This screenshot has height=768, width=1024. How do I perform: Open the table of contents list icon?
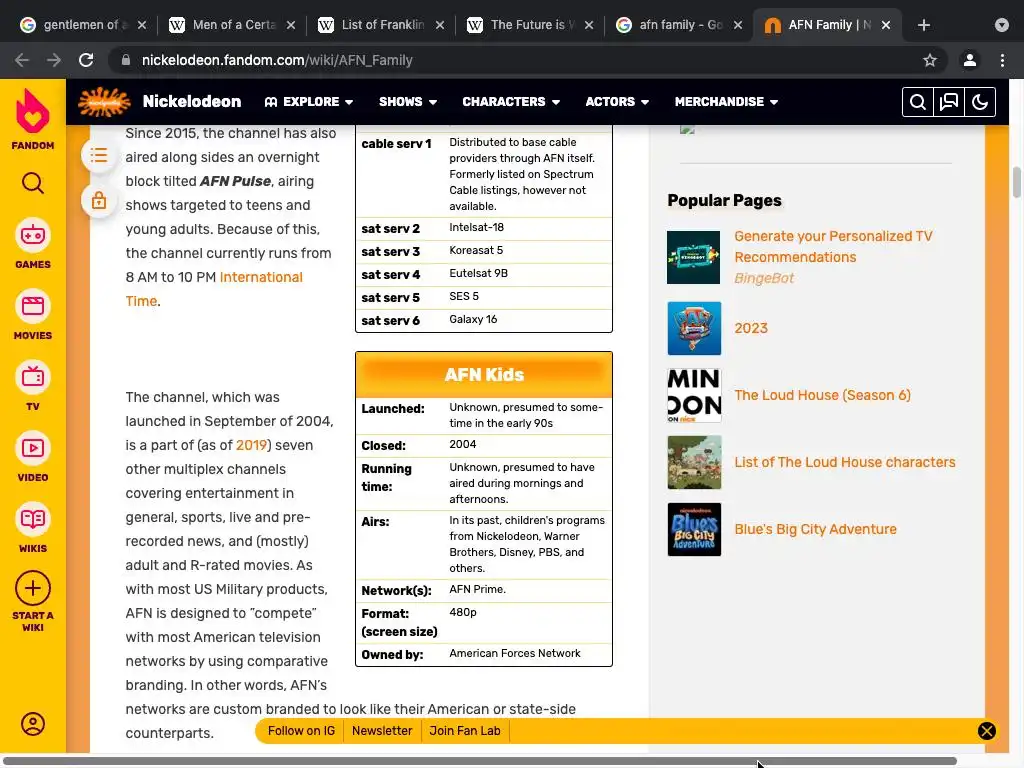point(99,155)
